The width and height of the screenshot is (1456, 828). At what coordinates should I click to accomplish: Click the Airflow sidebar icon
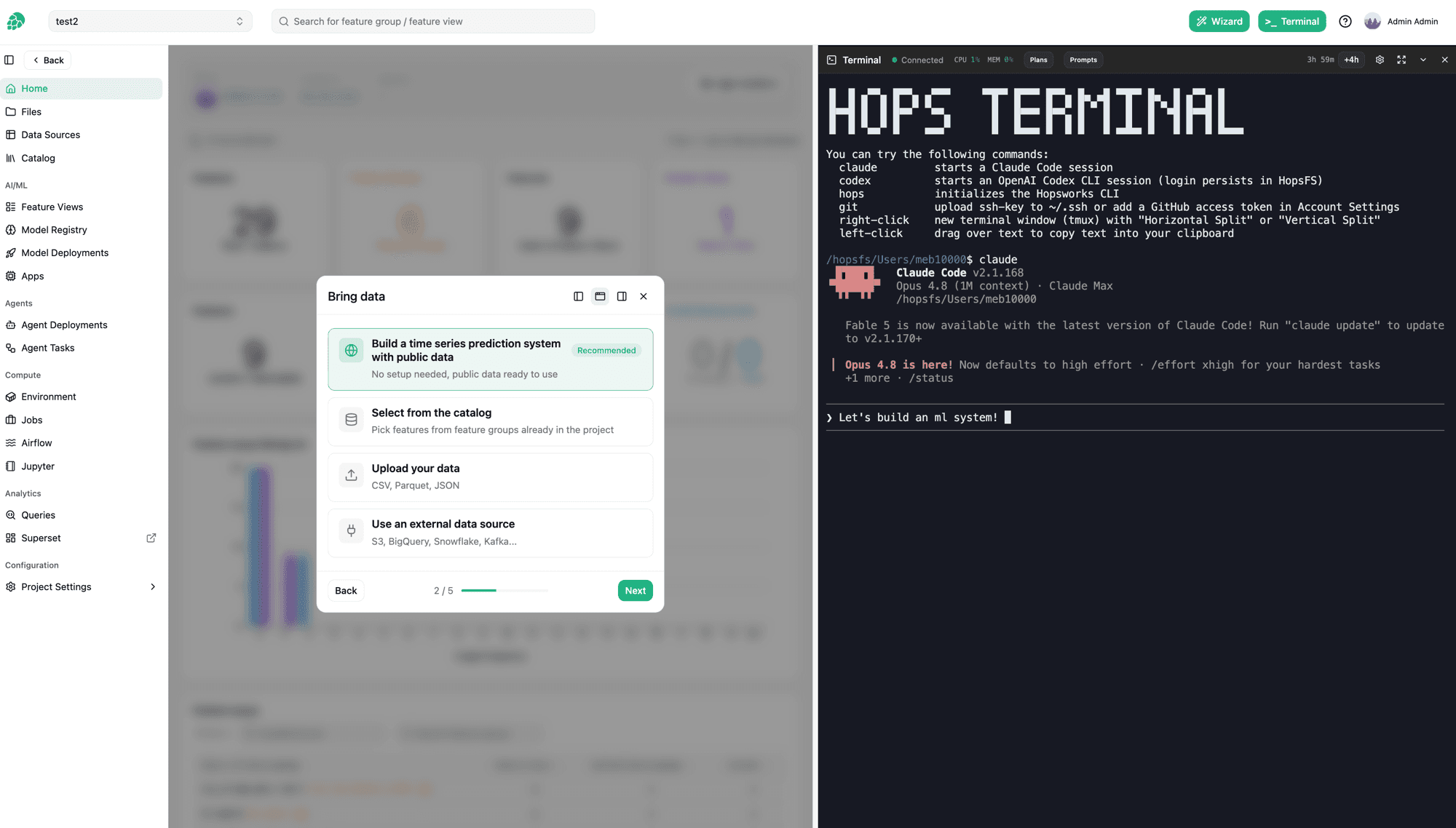(11, 442)
